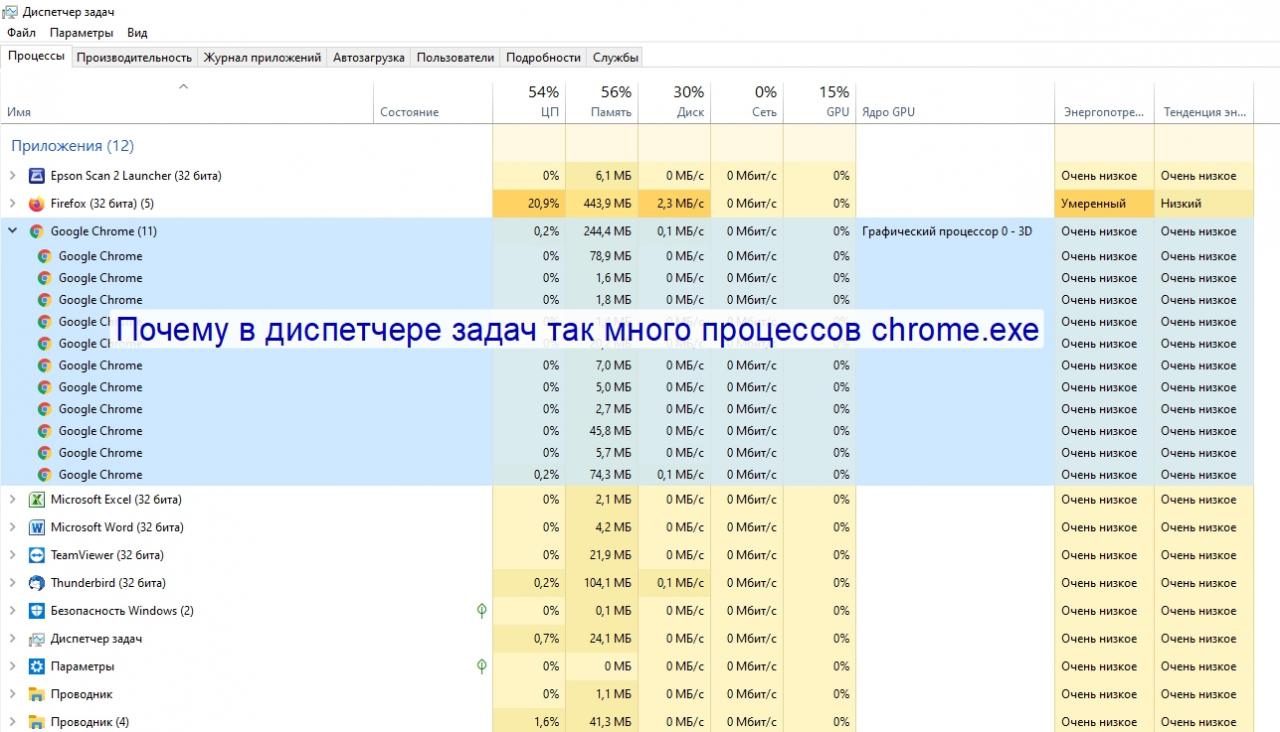Click Thunderbird memory value 104,1 МБ
The image size is (1280, 732).
[602, 583]
